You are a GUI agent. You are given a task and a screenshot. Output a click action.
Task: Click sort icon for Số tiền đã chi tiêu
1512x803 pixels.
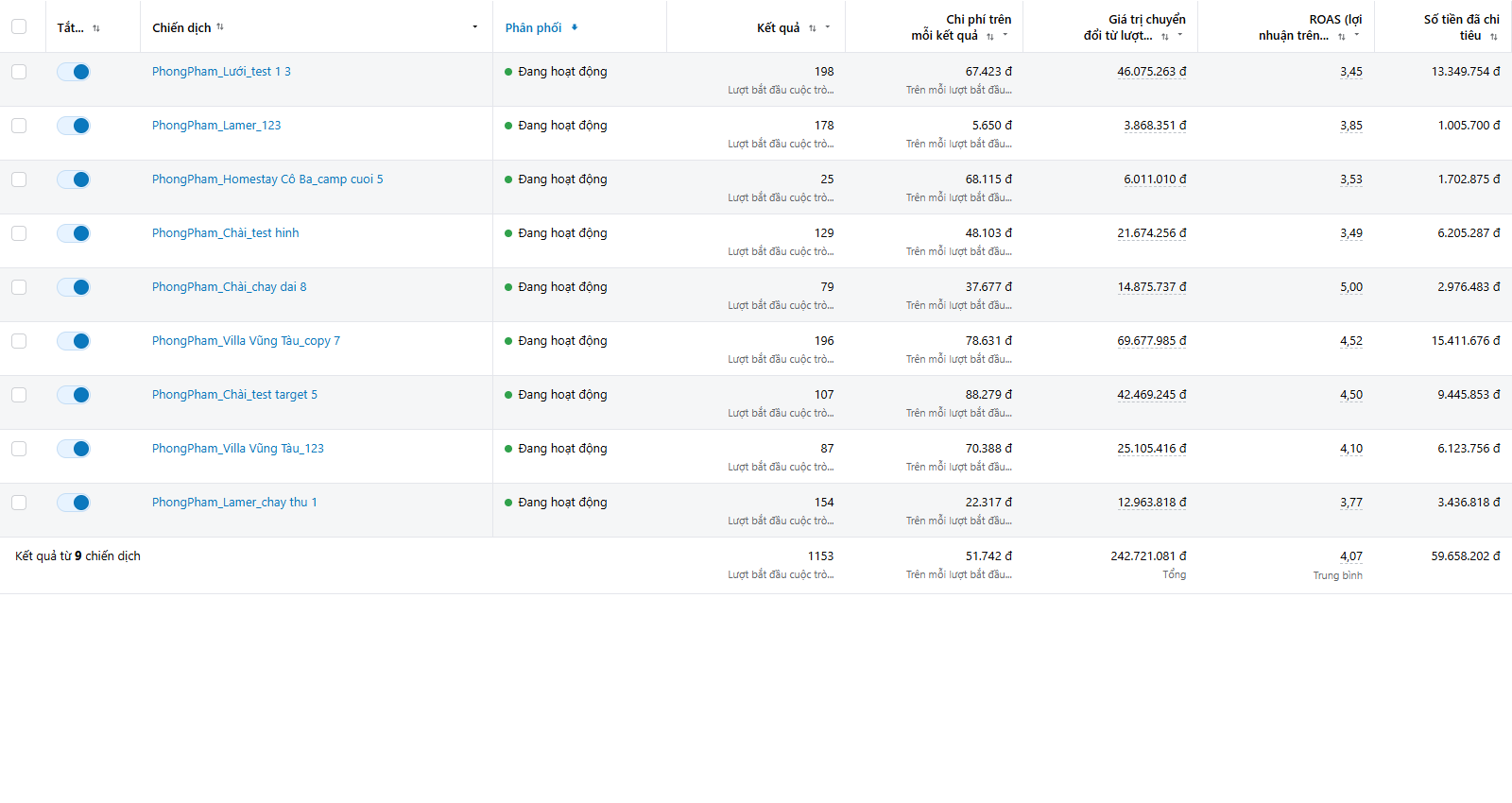1494,37
